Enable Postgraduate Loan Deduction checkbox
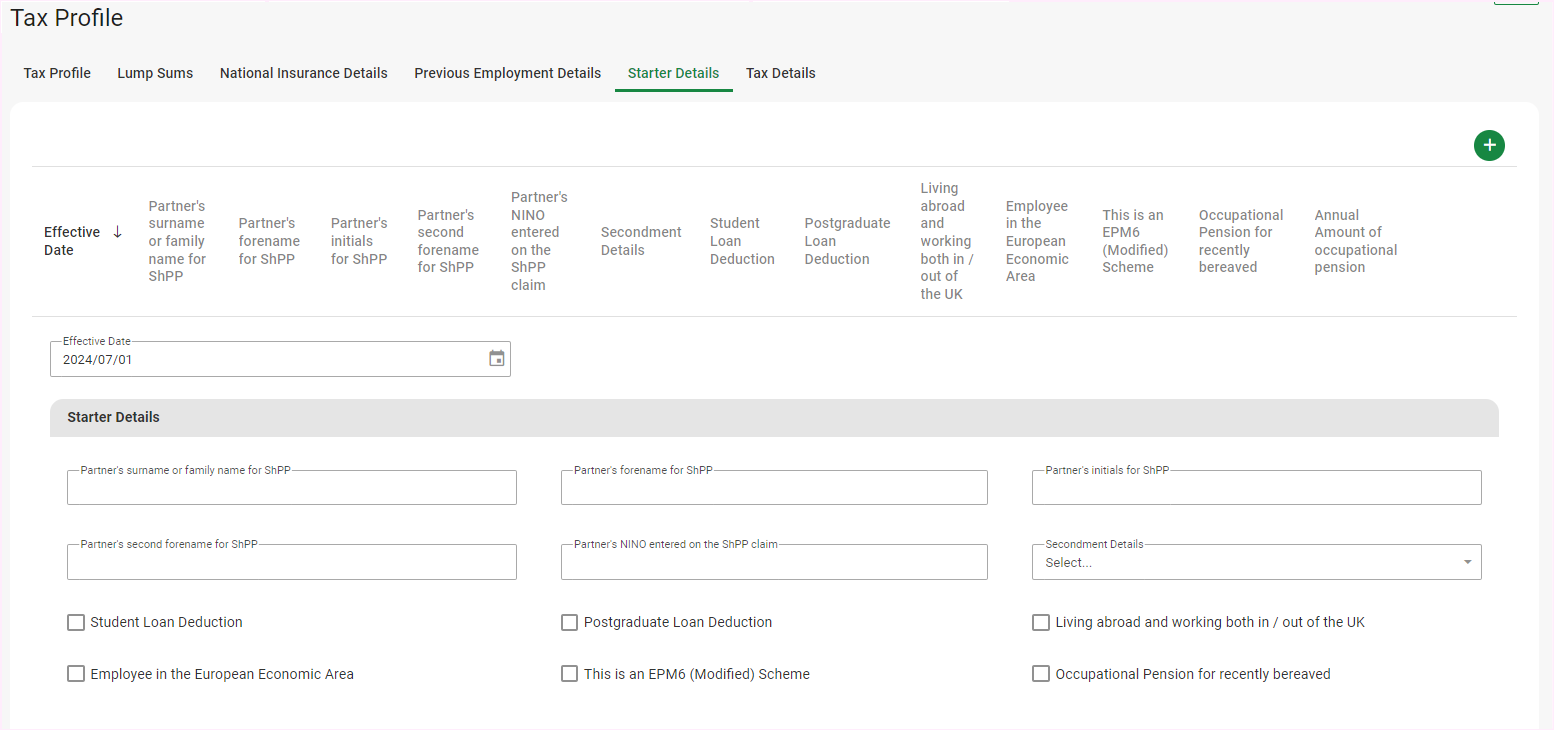 569,623
